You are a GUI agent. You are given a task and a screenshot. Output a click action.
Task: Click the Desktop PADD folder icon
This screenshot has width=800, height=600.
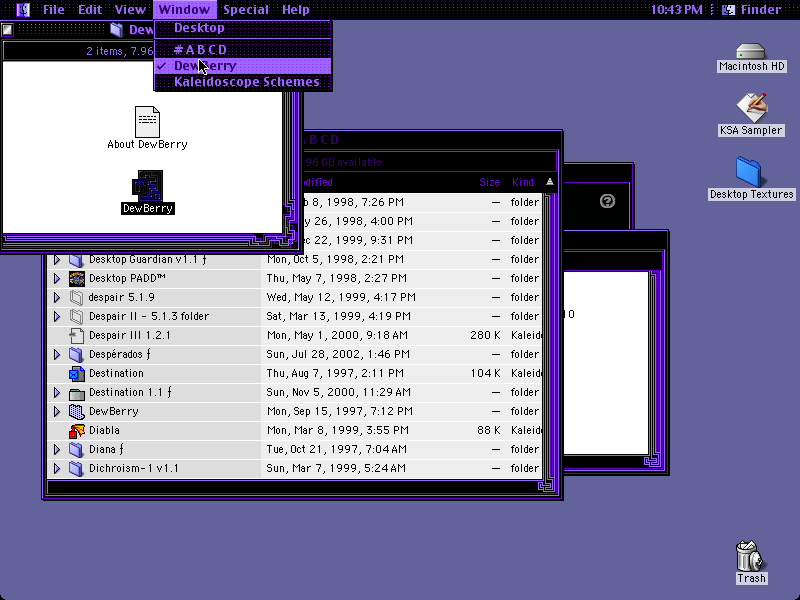pyautogui.click(x=77, y=278)
